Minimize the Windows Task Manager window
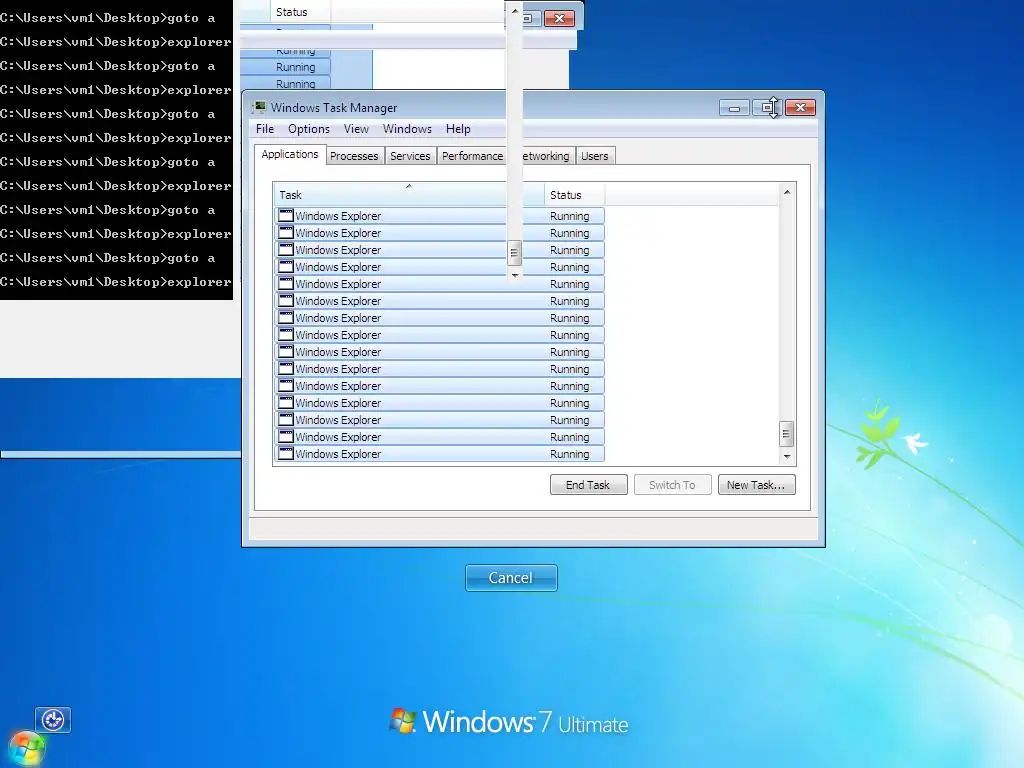 [x=734, y=108]
